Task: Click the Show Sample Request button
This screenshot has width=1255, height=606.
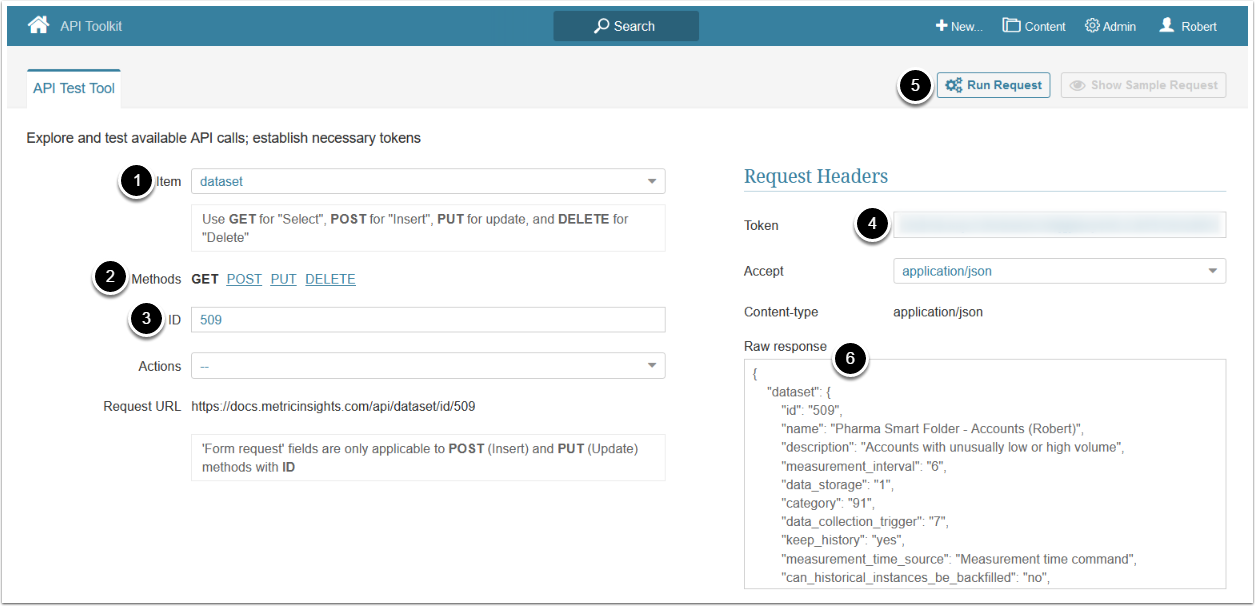Action: [x=1144, y=85]
